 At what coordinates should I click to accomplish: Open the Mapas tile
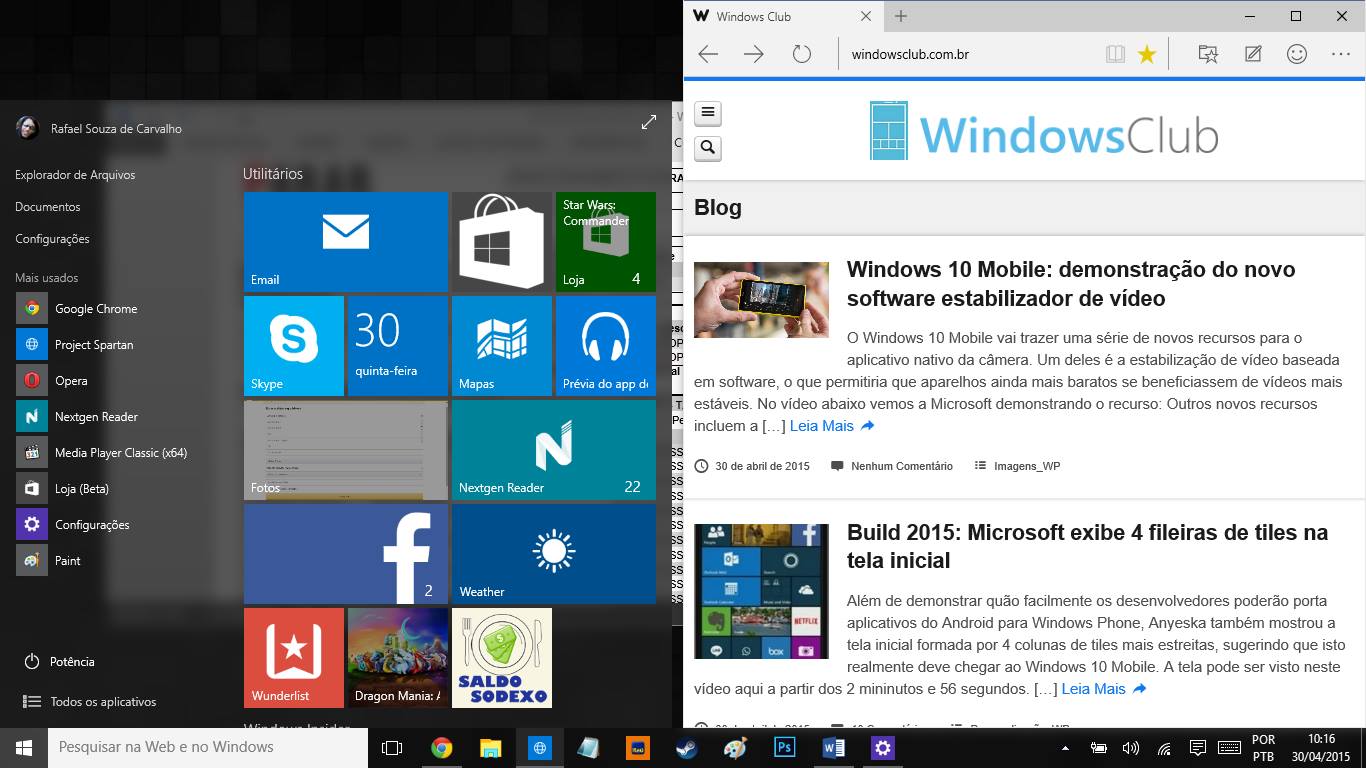[x=501, y=345]
